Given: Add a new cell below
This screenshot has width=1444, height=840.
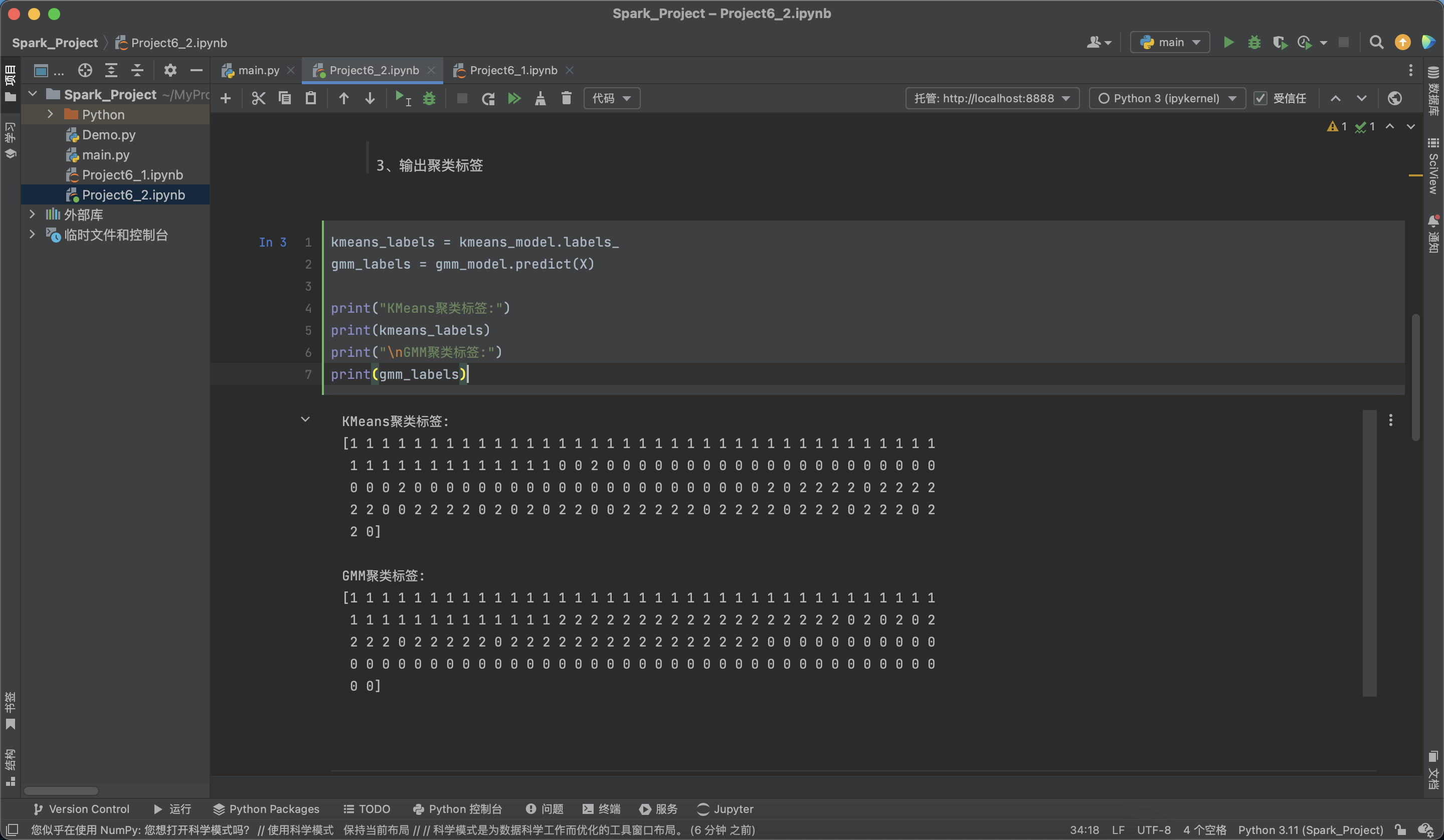Looking at the screenshot, I should pos(226,99).
